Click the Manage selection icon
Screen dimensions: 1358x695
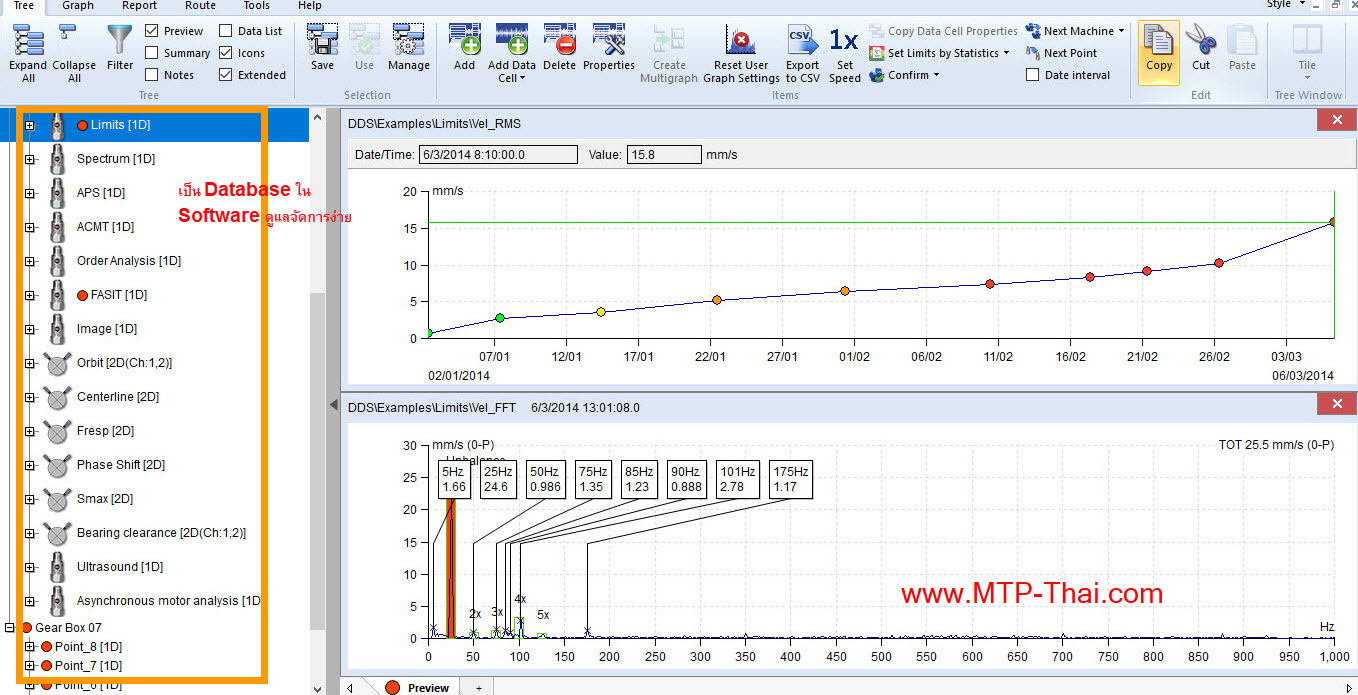point(409,40)
